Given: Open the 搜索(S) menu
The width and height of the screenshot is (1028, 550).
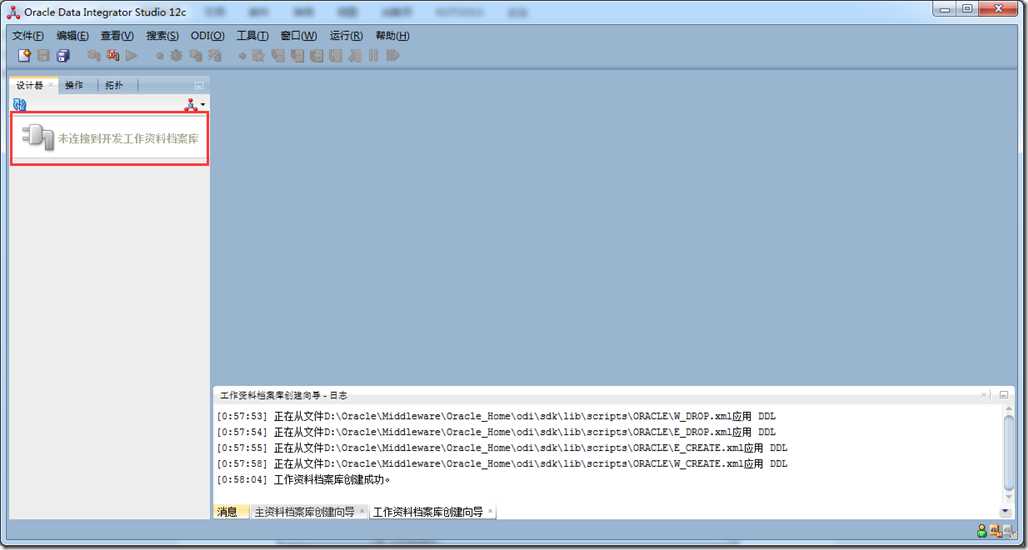Looking at the screenshot, I should coord(162,35).
